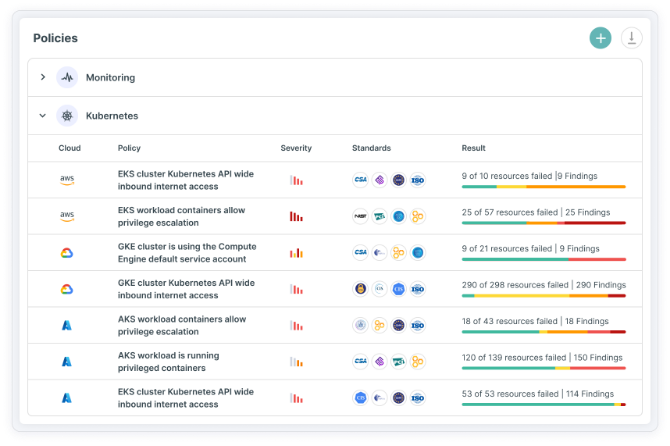The height and width of the screenshot is (446, 670).
Task: Click severity bars of EKS privilege escalation policy
Action: coord(296,216)
